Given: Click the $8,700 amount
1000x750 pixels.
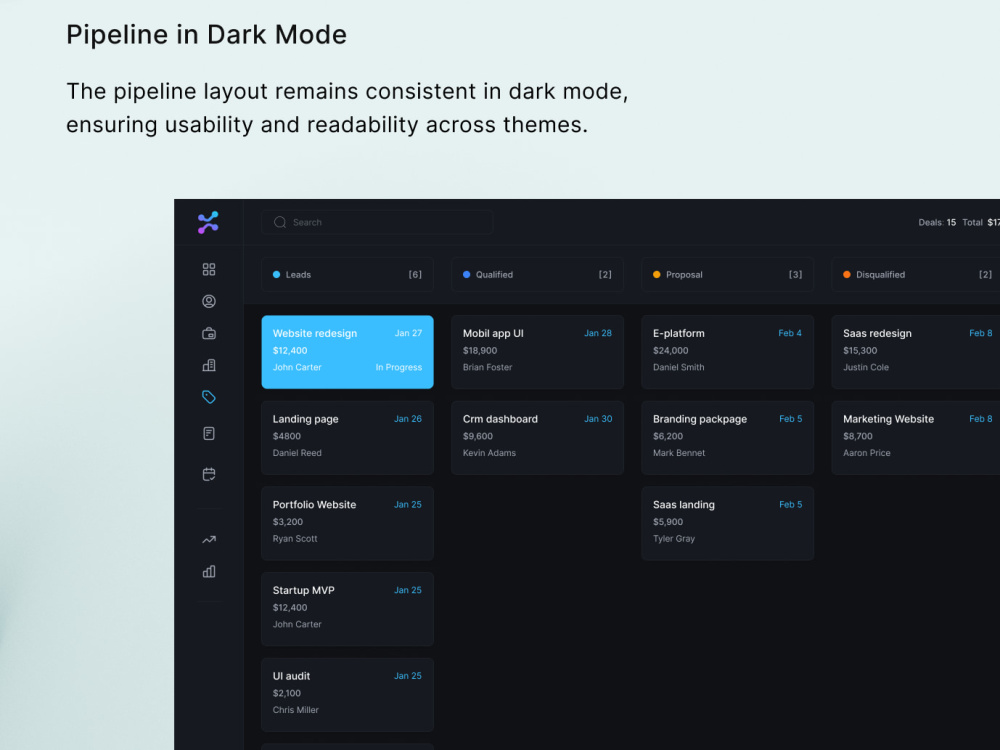Looking at the screenshot, I should click(x=858, y=436).
